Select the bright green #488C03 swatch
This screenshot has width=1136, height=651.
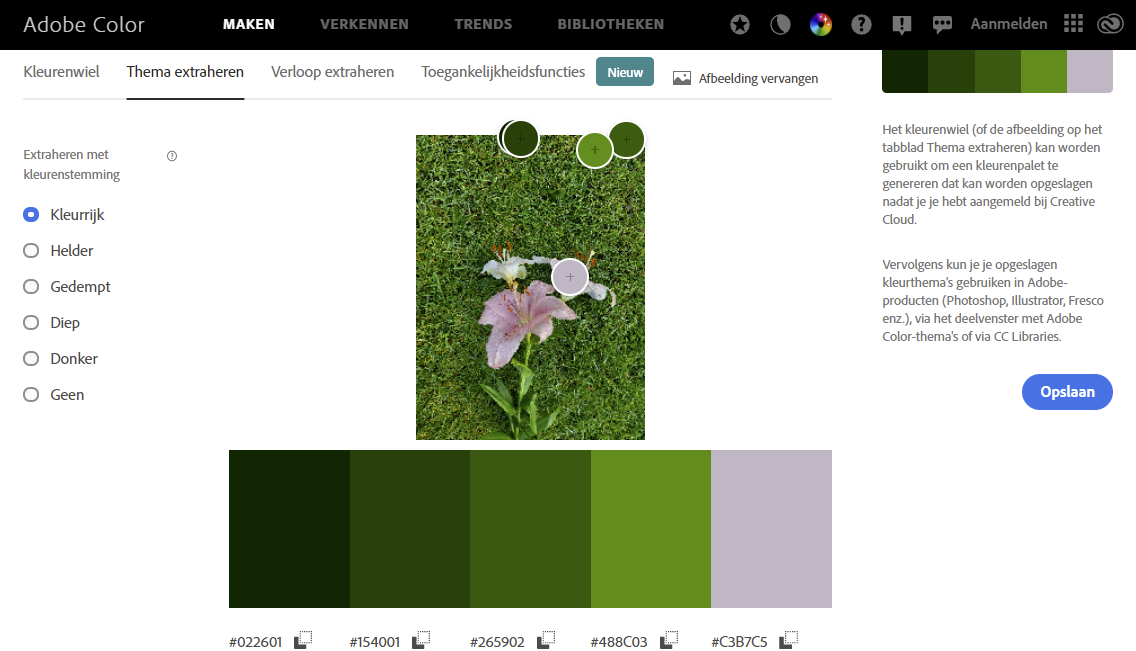tap(651, 529)
